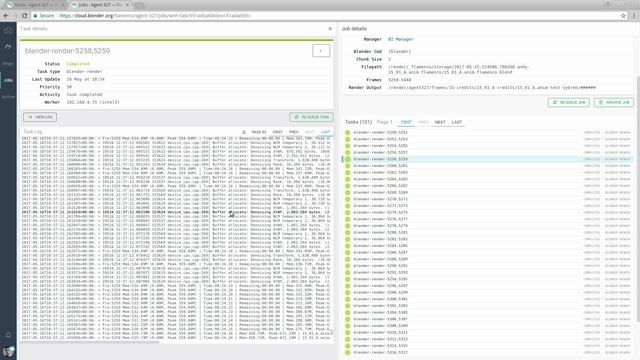The image size is (640, 360).
Task: Click green status dot of task 5290,5291
Action: point(348,266)
